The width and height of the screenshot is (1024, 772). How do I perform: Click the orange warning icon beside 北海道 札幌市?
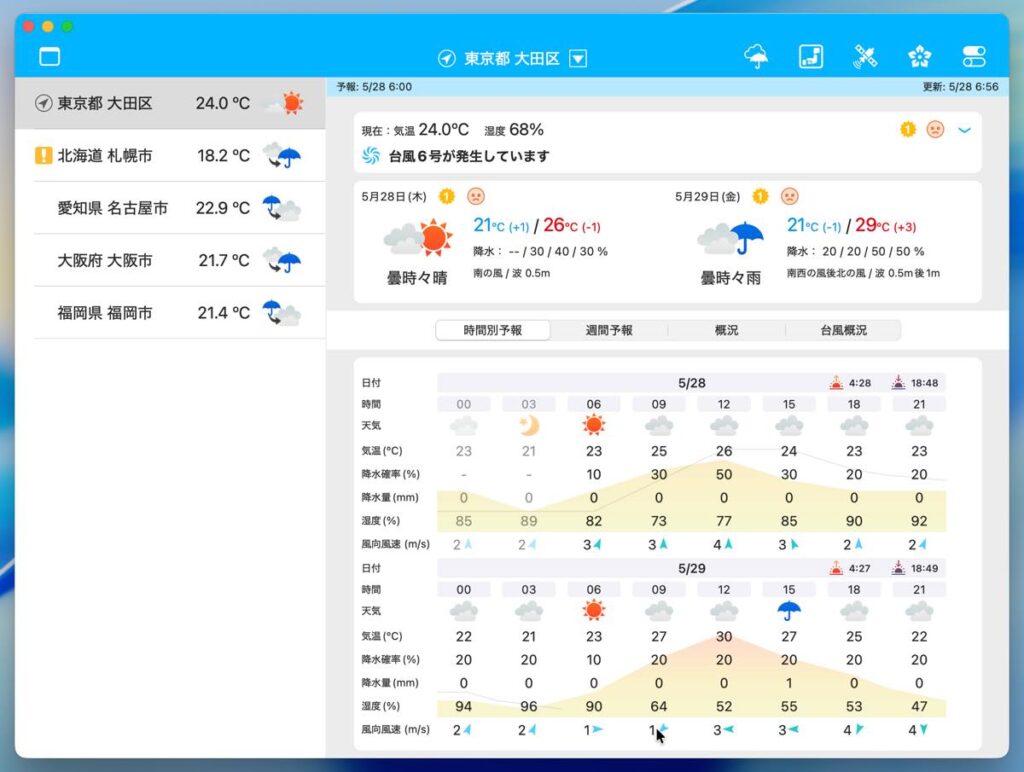pyautogui.click(x=43, y=155)
